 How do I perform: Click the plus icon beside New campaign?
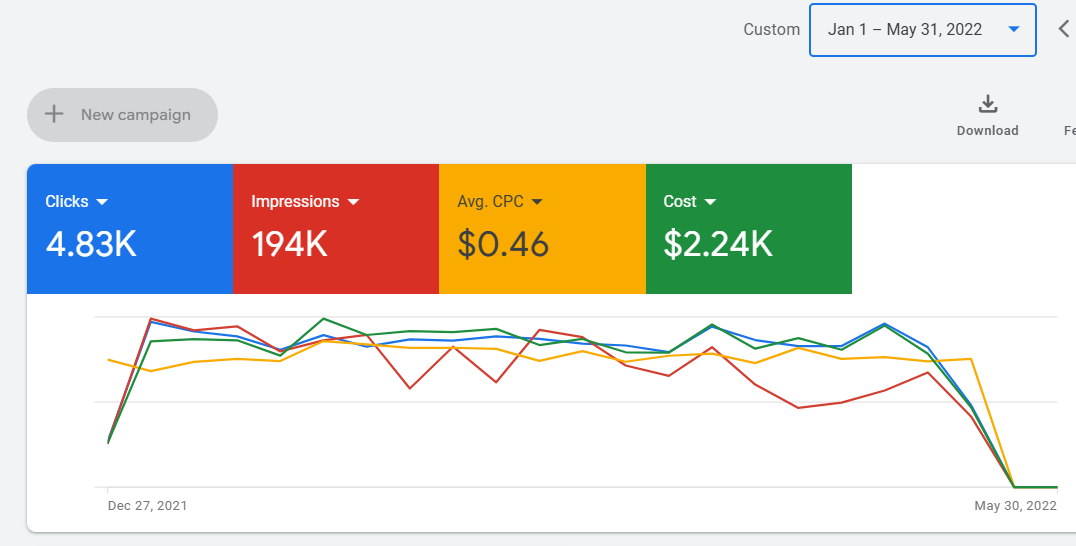54,114
